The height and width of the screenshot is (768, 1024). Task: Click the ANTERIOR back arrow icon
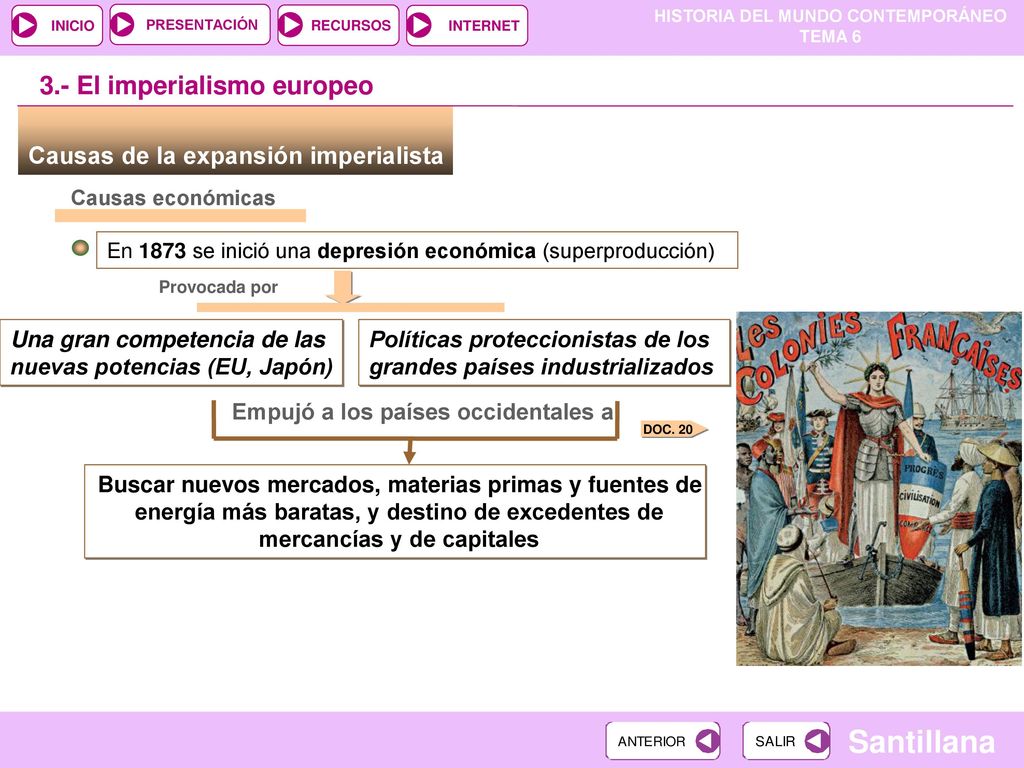707,741
